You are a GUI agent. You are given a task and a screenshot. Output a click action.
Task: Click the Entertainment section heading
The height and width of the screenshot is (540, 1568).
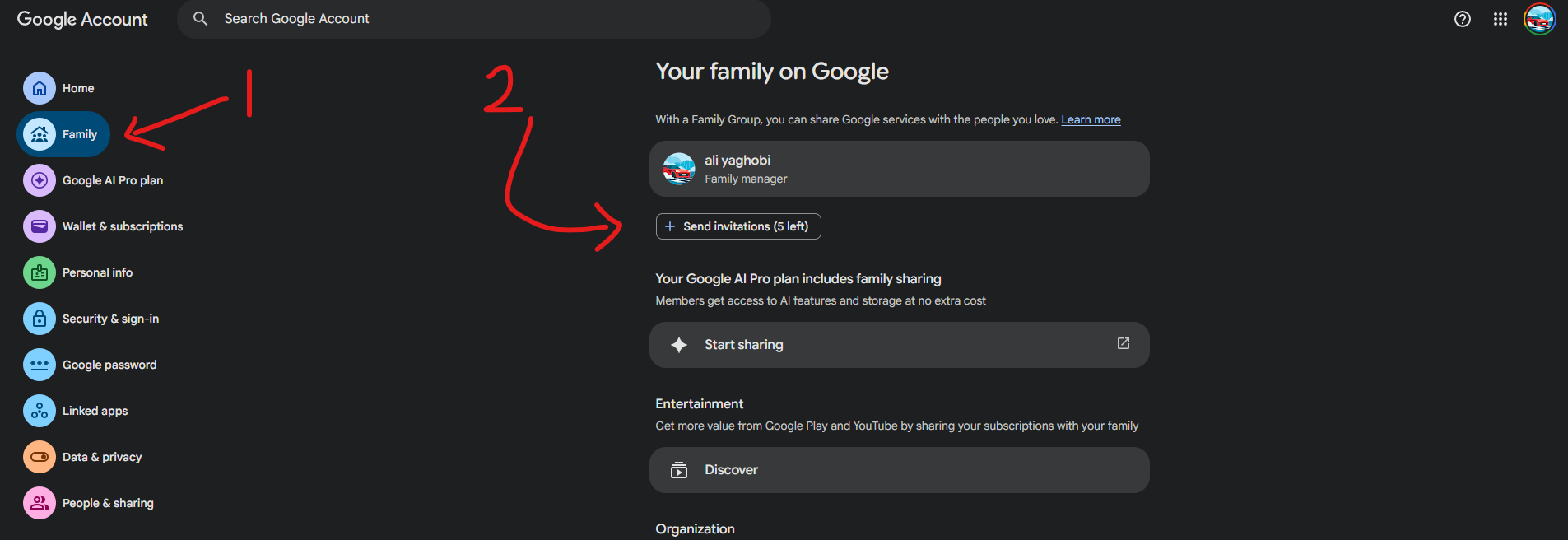click(x=699, y=403)
